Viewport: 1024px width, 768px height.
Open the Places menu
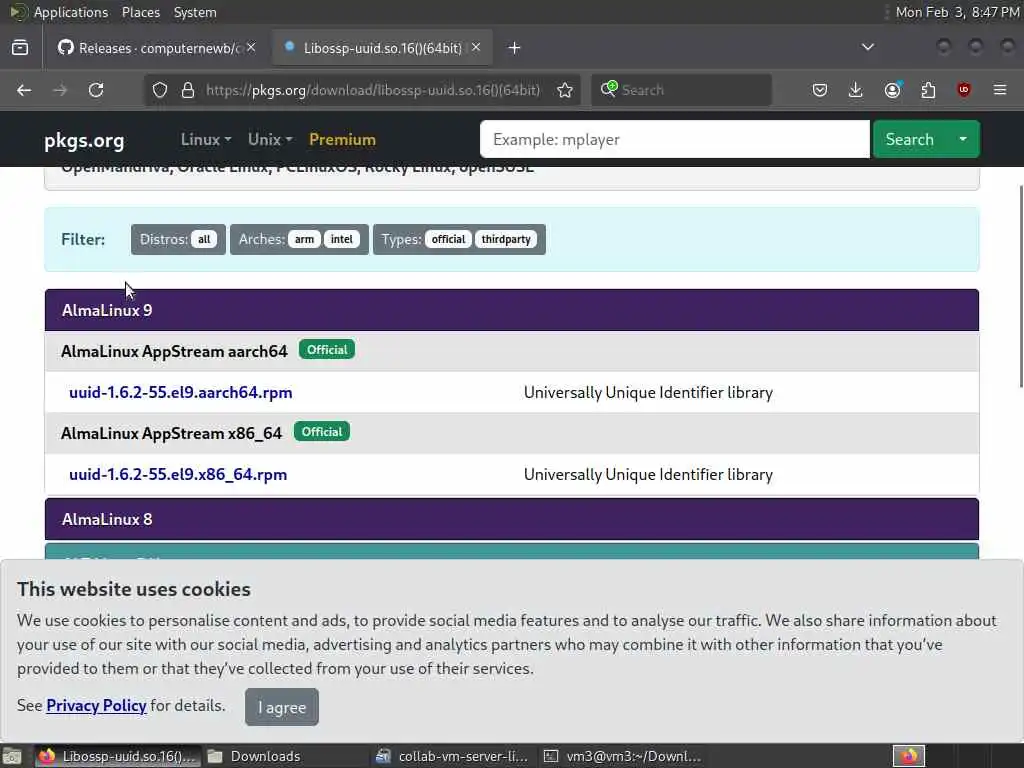click(140, 12)
